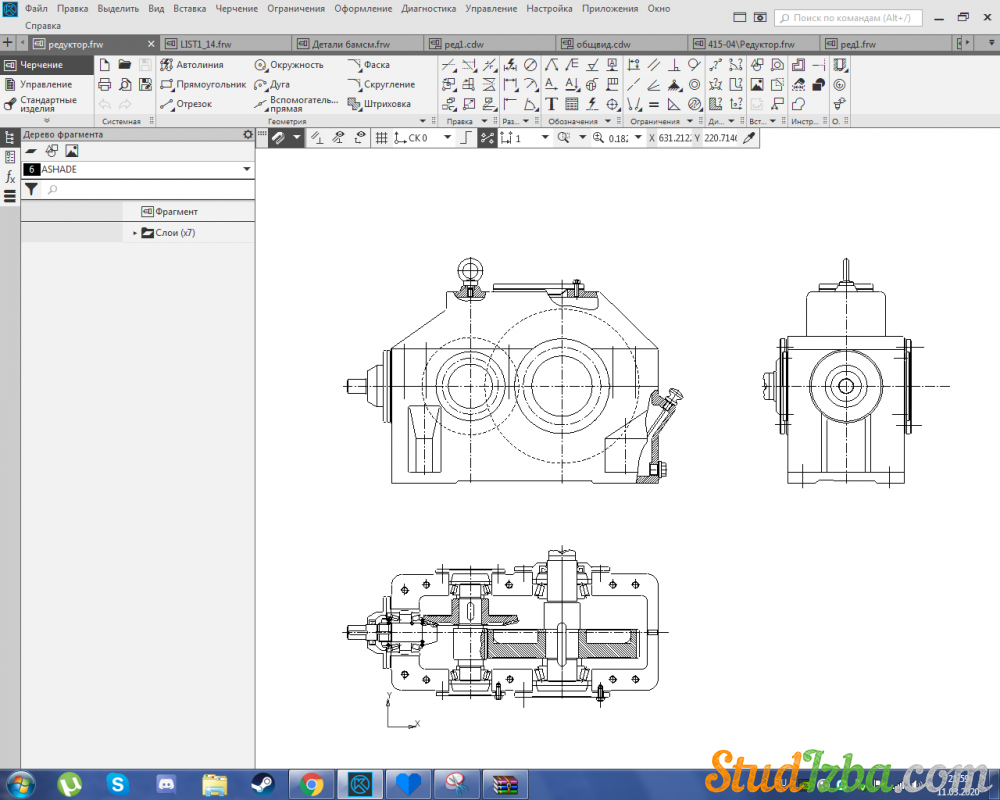The width and height of the screenshot is (1000, 800).
Task: Toggle the grid display button
Action: tap(381, 138)
